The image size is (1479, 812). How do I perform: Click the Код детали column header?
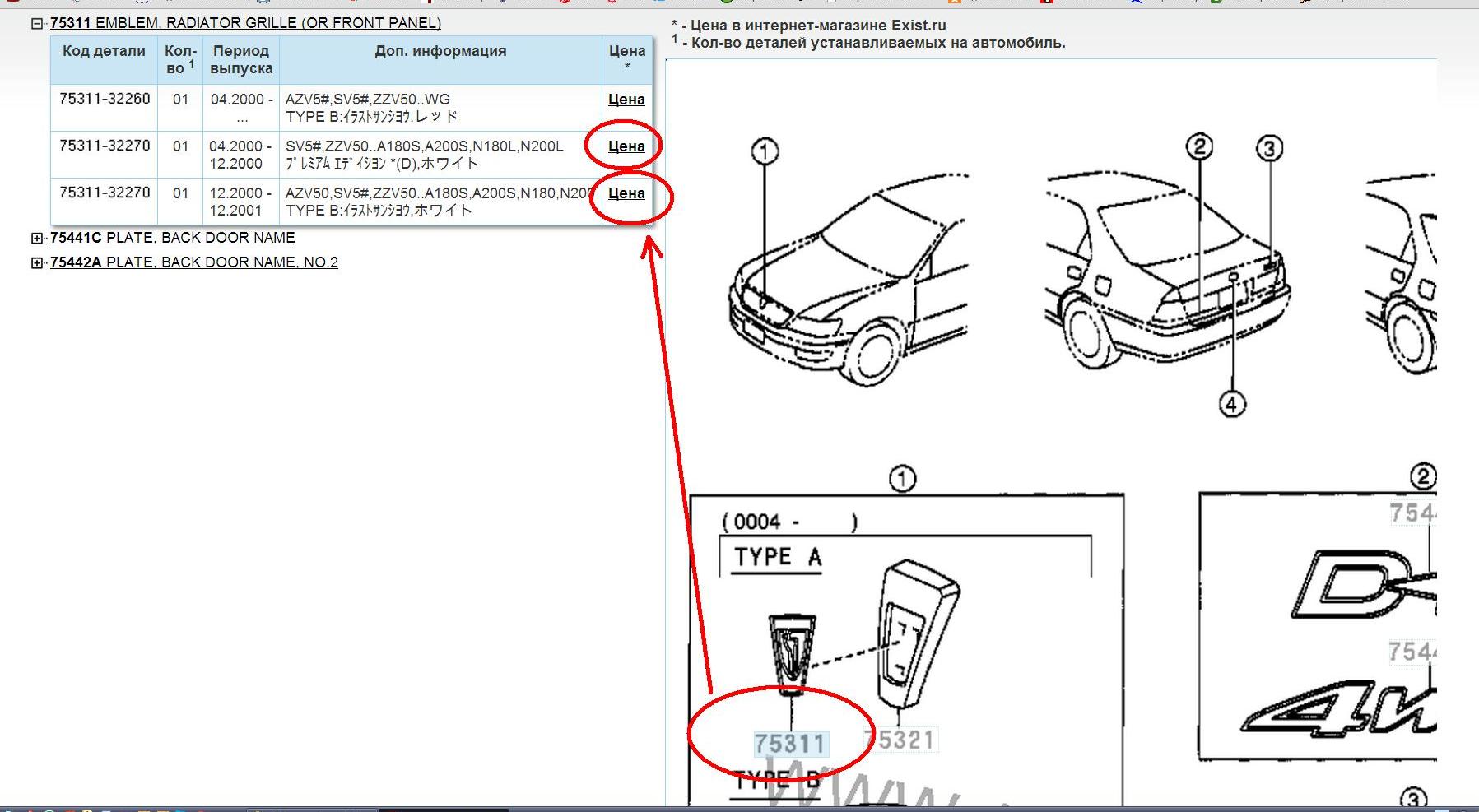(x=104, y=51)
